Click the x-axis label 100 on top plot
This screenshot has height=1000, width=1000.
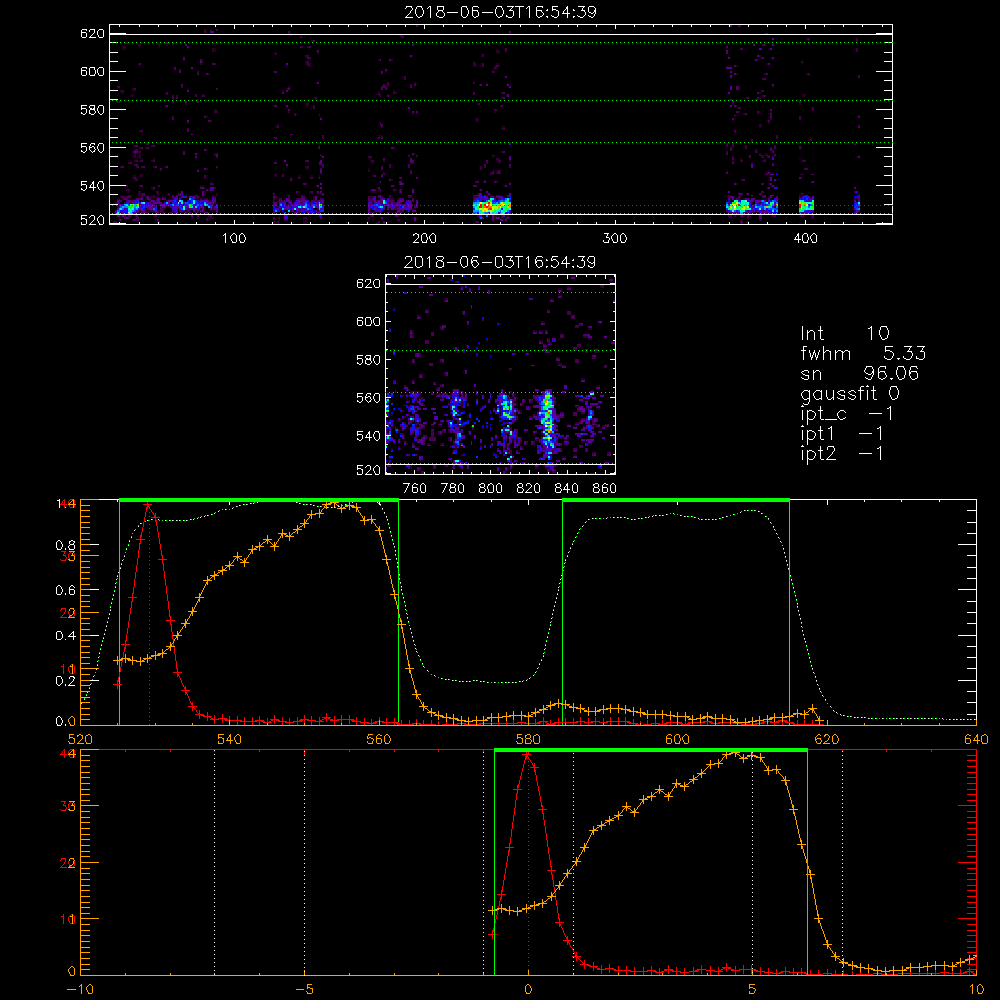[234, 239]
